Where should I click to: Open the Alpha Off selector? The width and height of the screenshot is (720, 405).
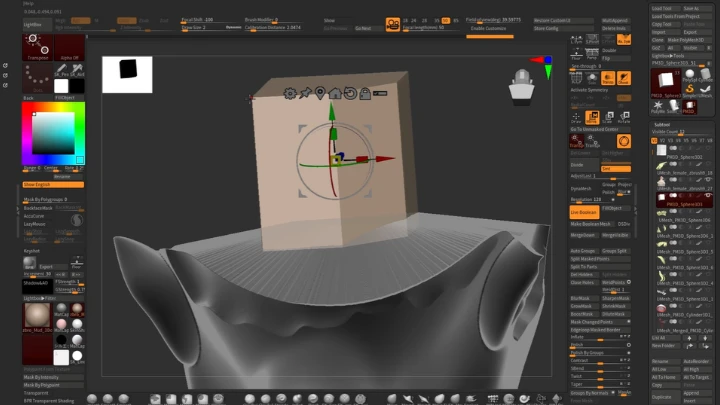(x=69, y=47)
